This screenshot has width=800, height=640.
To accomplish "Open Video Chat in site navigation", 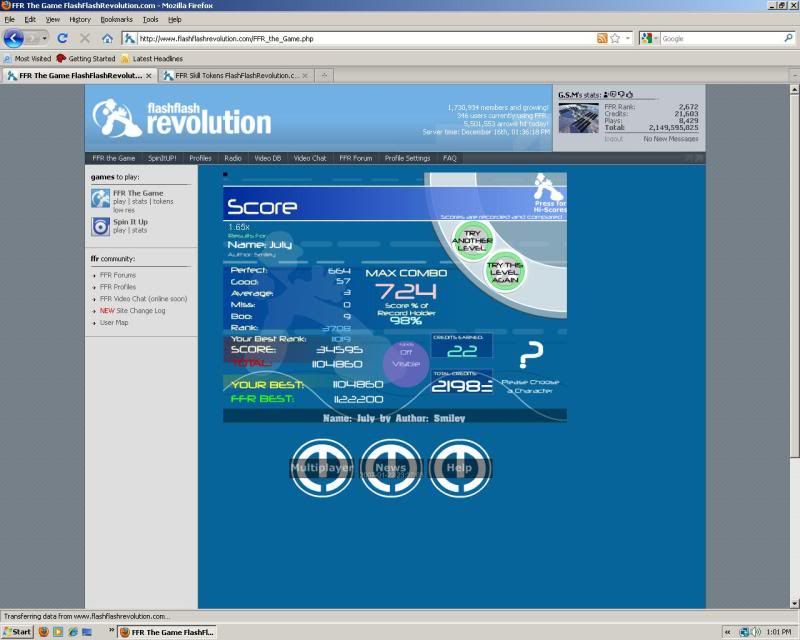I will (x=310, y=158).
